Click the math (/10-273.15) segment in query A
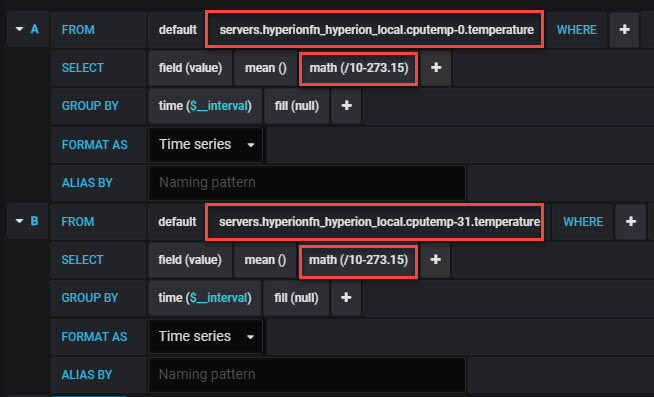The image size is (654, 397). [x=358, y=68]
